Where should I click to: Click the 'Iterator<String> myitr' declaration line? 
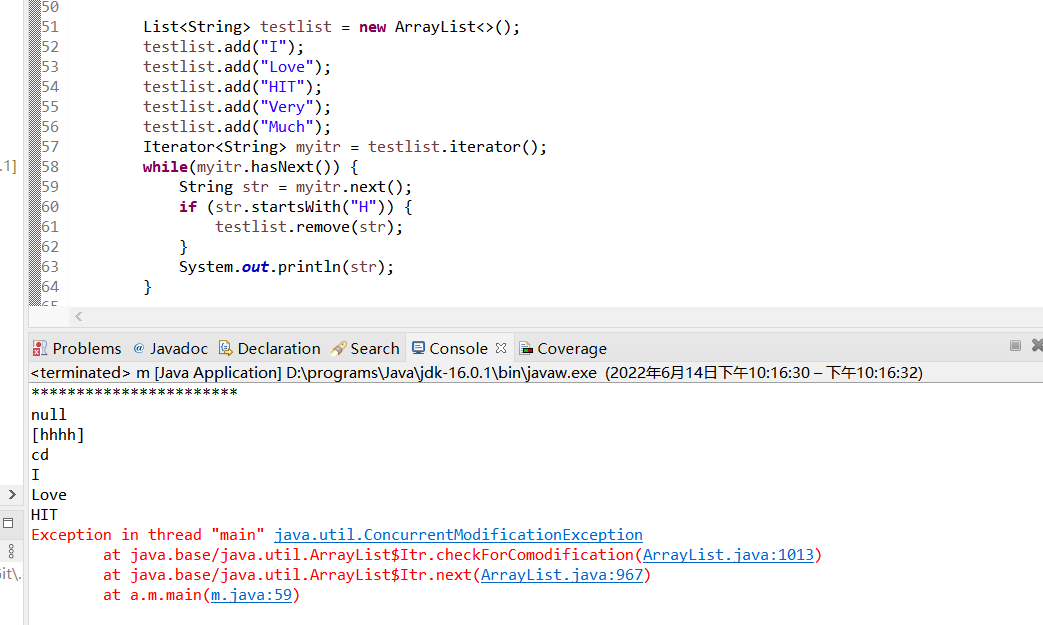345,147
